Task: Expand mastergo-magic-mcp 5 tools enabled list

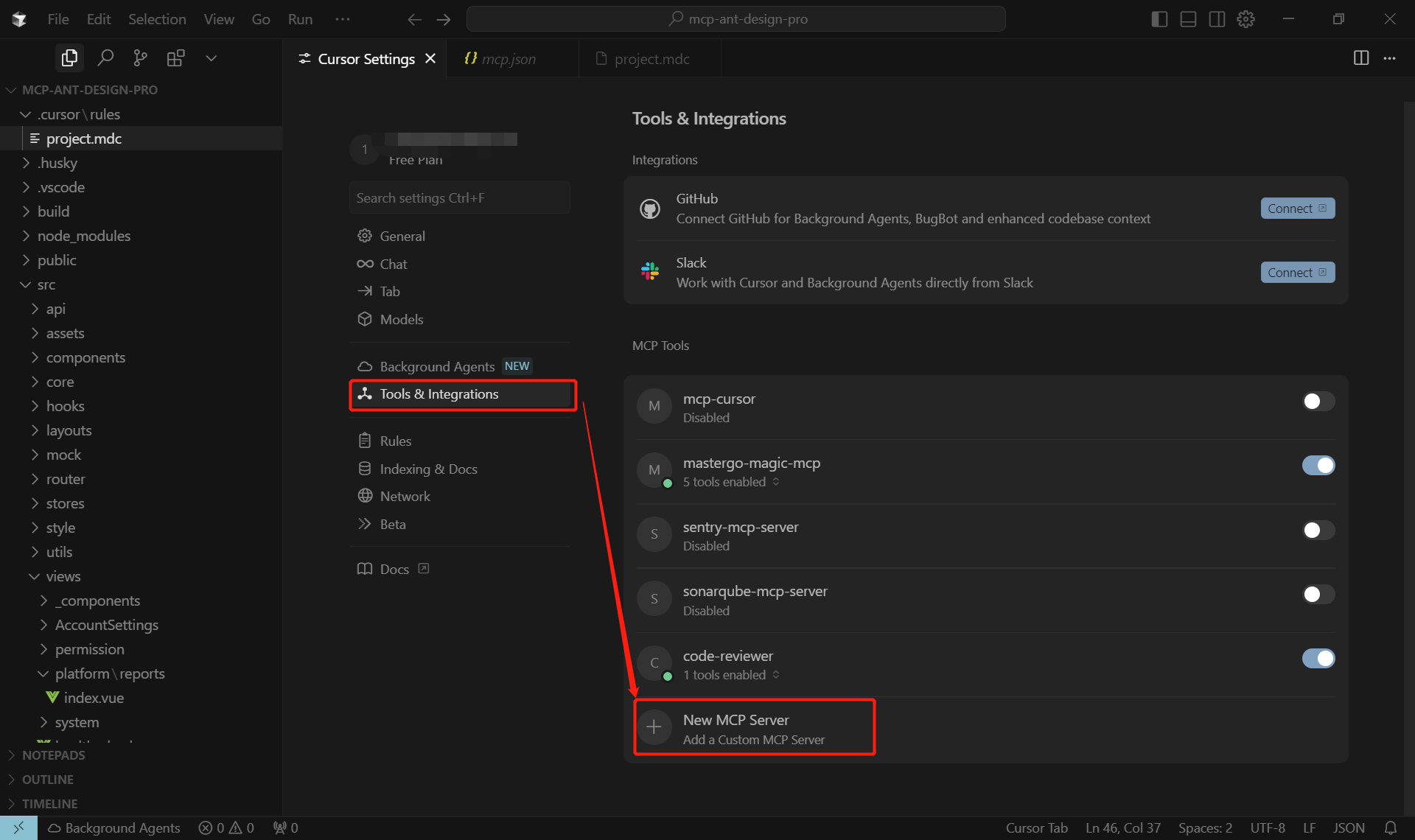Action: point(731,482)
